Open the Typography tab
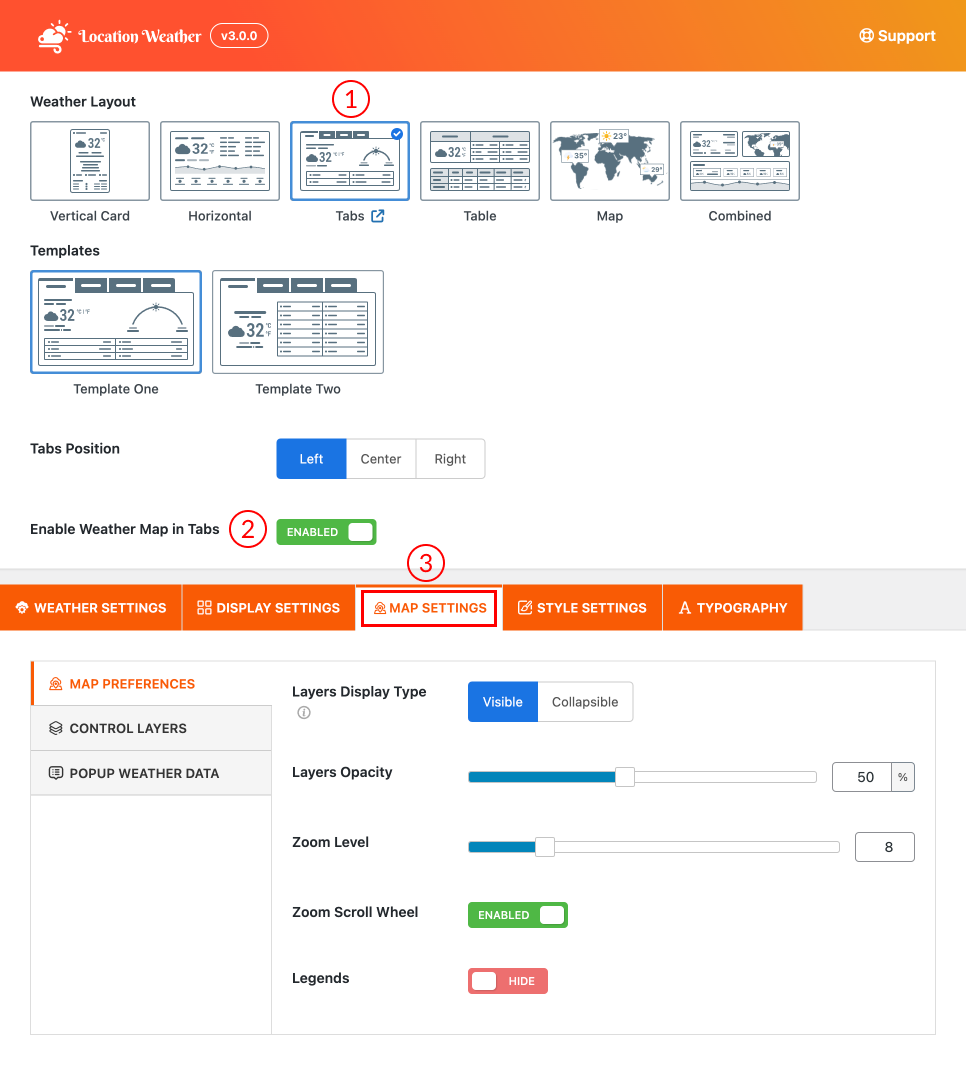 (732, 607)
